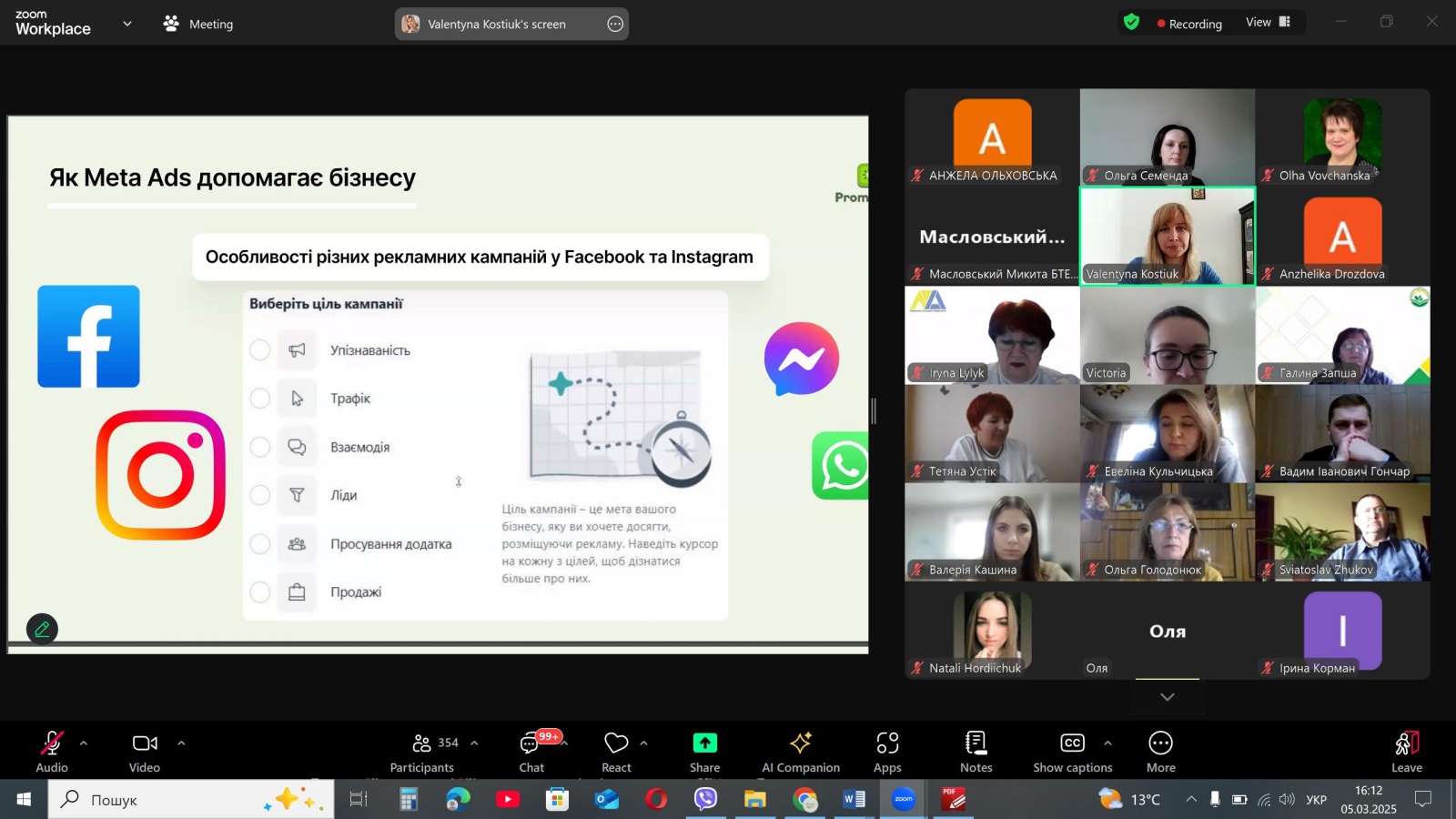This screenshot has height=819, width=1456.
Task: Expand the Audio options caret
Action: [84, 743]
